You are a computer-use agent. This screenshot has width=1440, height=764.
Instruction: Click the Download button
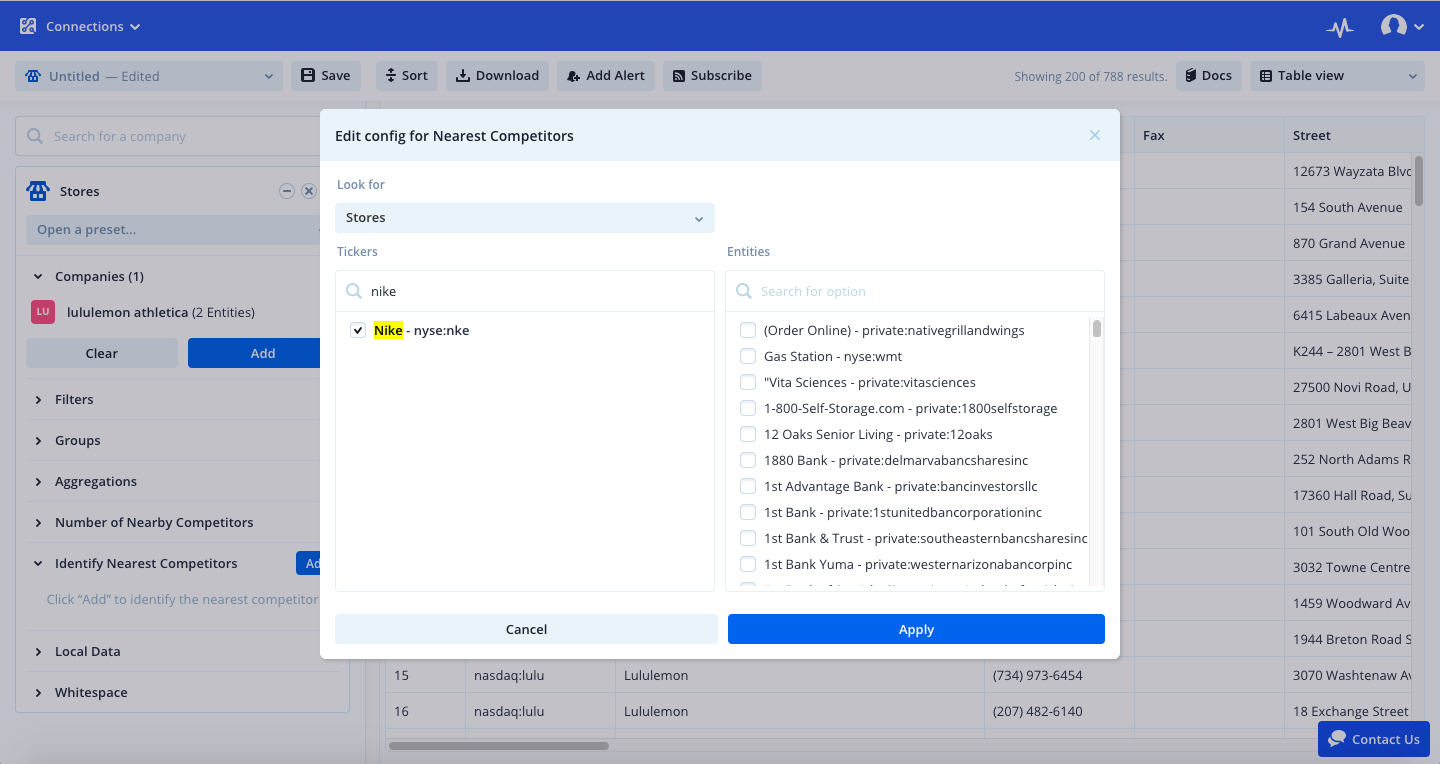(x=497, y=76)
